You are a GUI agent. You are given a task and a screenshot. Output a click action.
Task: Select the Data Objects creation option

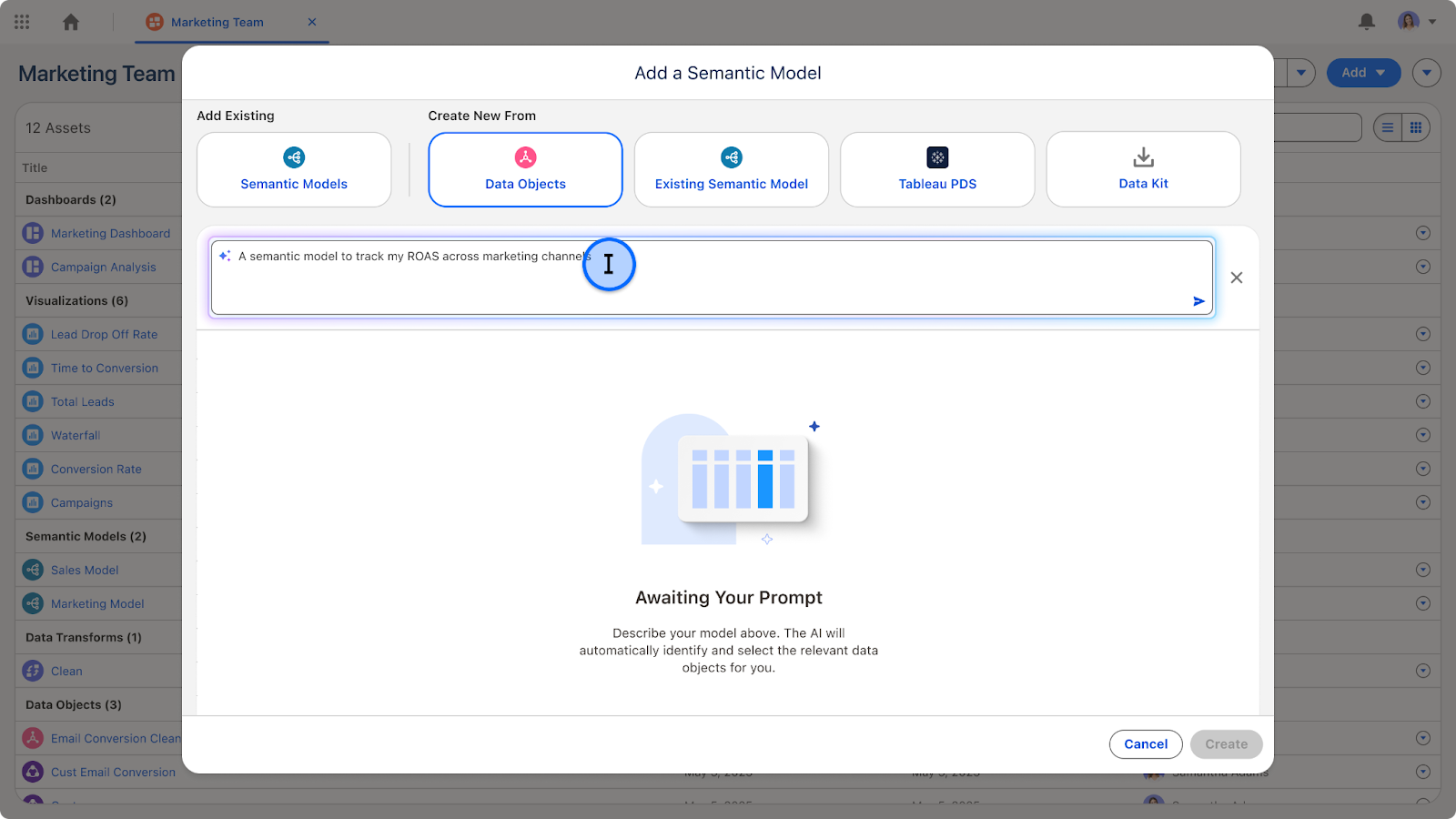point(525,169)
